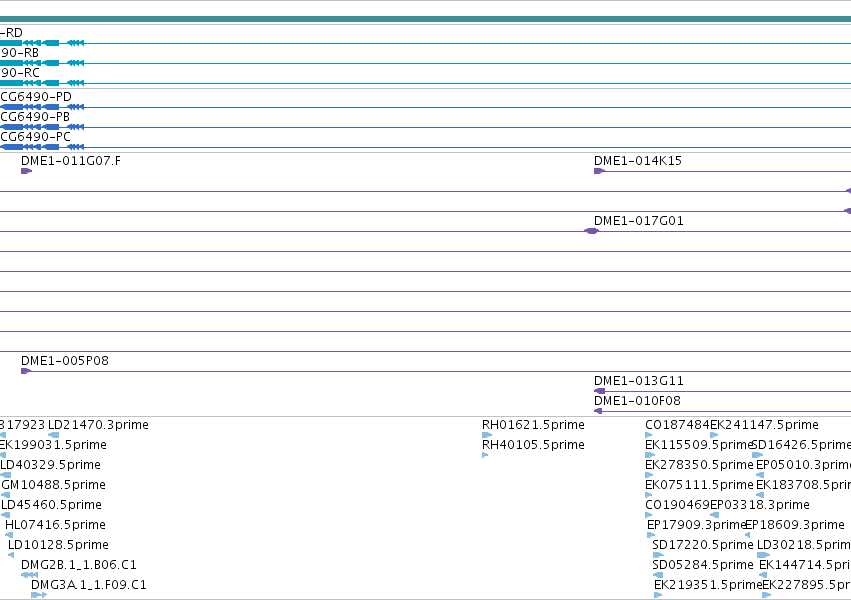Click the EK144714.5prime EST label
851x600 pixels.
805,566
